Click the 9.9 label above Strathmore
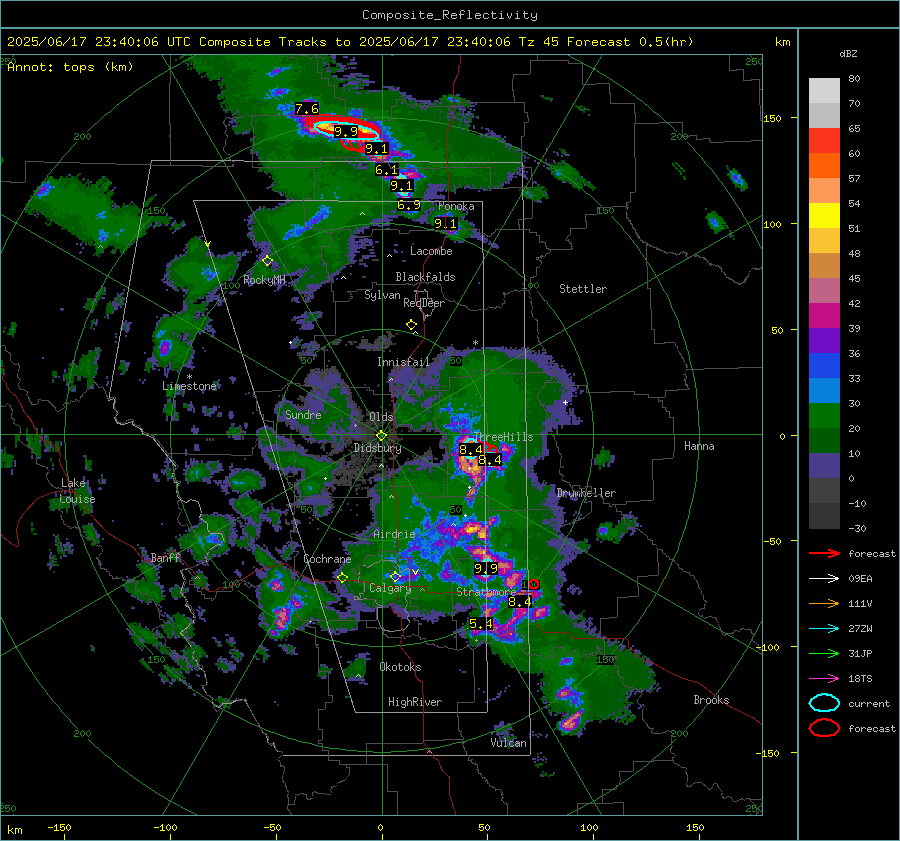 click(x=486, y=568)
